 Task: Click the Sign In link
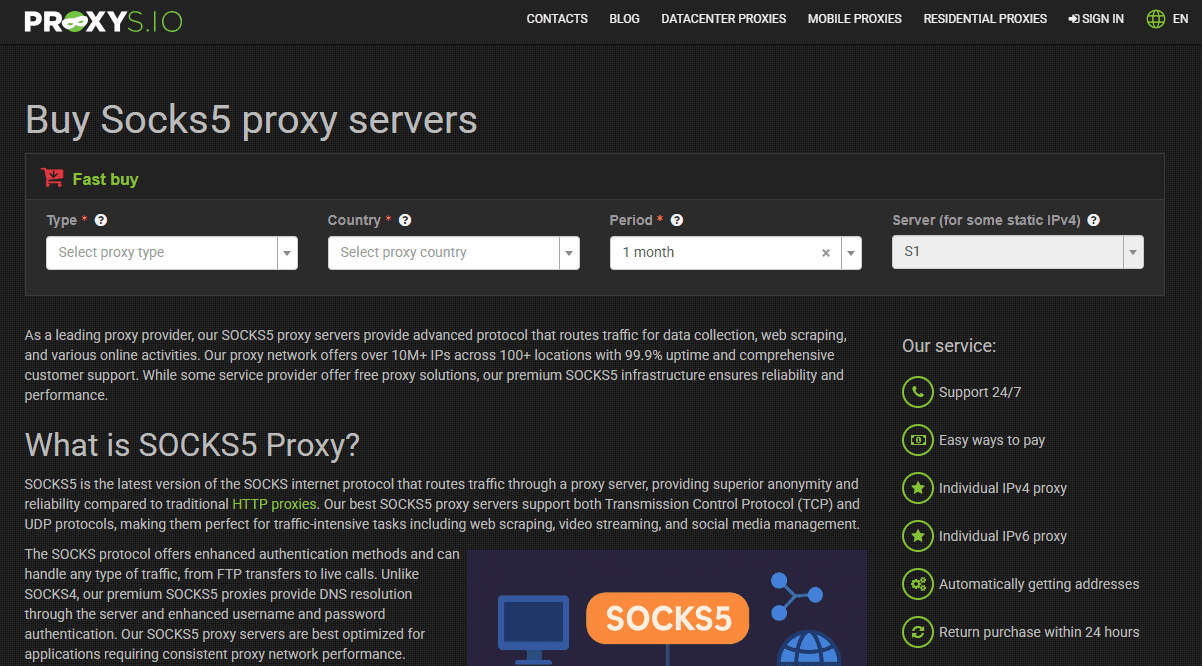(x=1096, y=19)
